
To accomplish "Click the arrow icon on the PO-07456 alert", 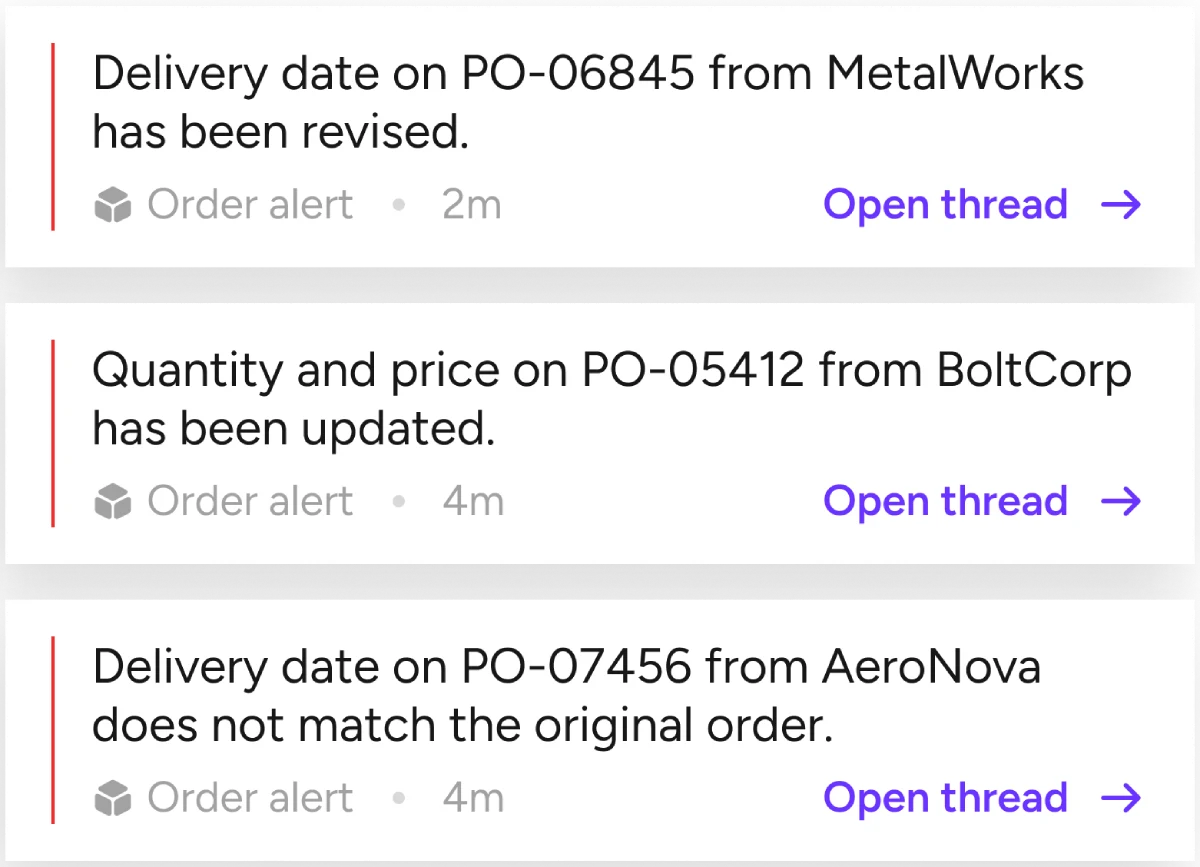I will tap(1121, 798).
